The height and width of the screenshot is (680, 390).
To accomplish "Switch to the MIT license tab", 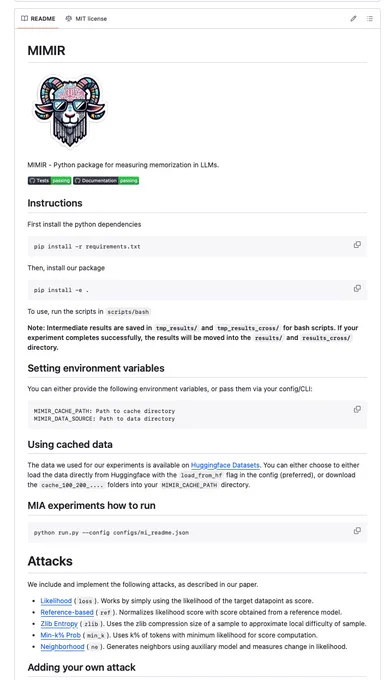I will (x=86, y=19).
